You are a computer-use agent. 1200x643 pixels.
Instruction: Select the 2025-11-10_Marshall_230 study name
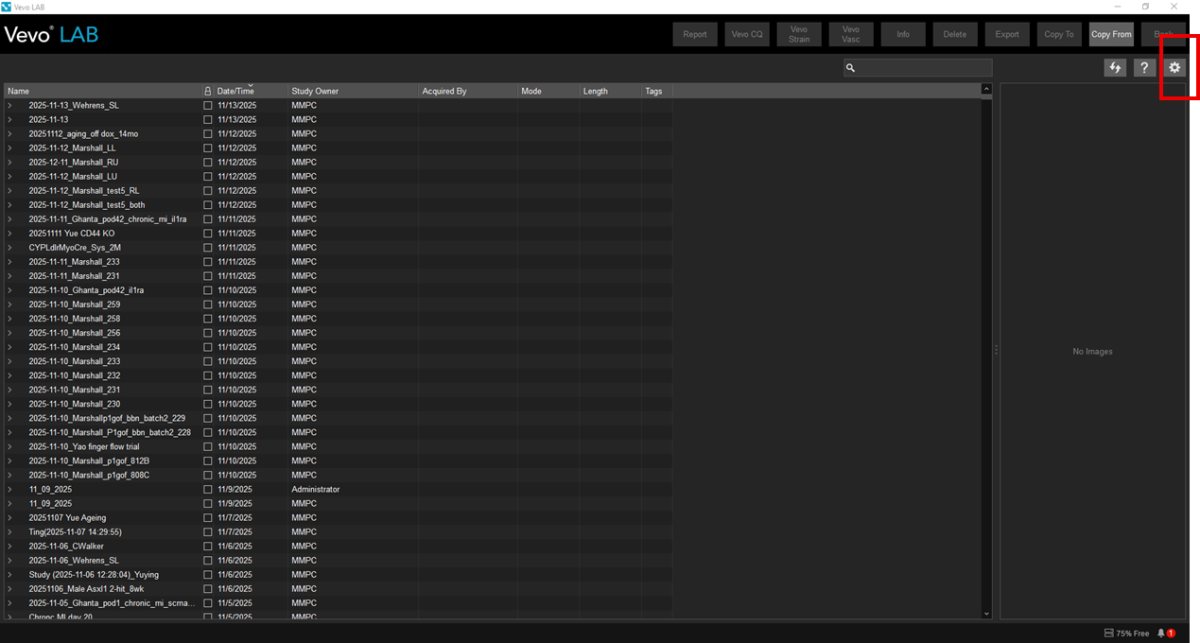pos(74,404)
